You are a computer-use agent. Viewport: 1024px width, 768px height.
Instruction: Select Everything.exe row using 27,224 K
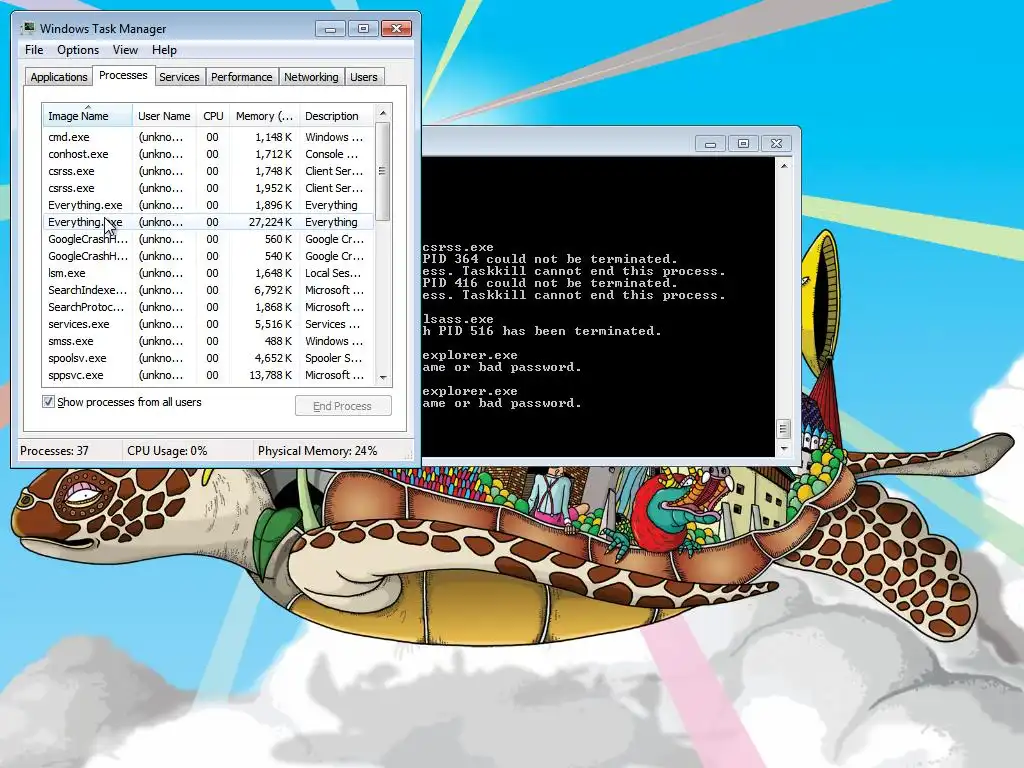tap(208, 222)
